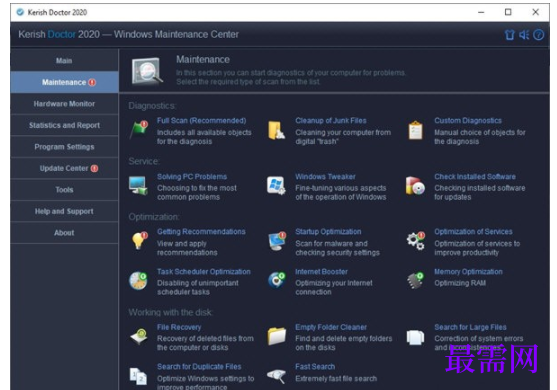Open Solving PC Problems link
Screen dimensions: 557x390
pyautogui.click(x=192, y=177)
